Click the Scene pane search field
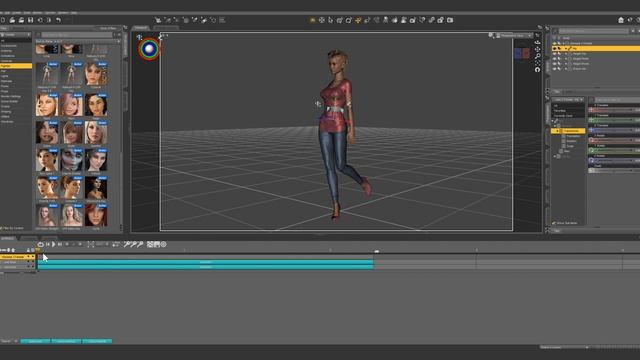The width and height of the screenshot is (640, 360). click(x=593, y=31)
